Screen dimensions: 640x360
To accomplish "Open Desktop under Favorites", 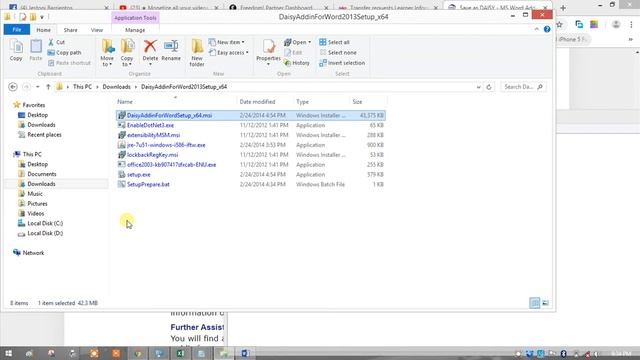I will click(33, 115).
